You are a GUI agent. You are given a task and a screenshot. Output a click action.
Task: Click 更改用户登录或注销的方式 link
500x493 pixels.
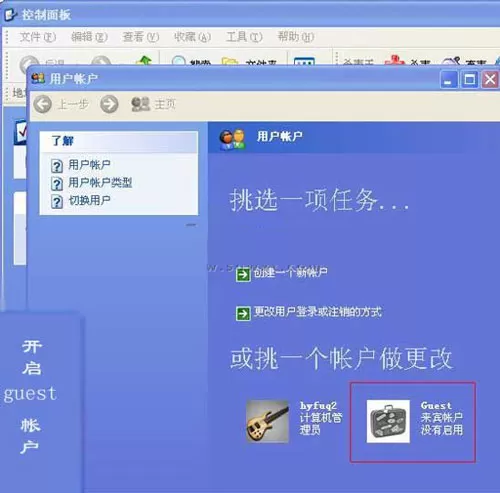(318, 312)
